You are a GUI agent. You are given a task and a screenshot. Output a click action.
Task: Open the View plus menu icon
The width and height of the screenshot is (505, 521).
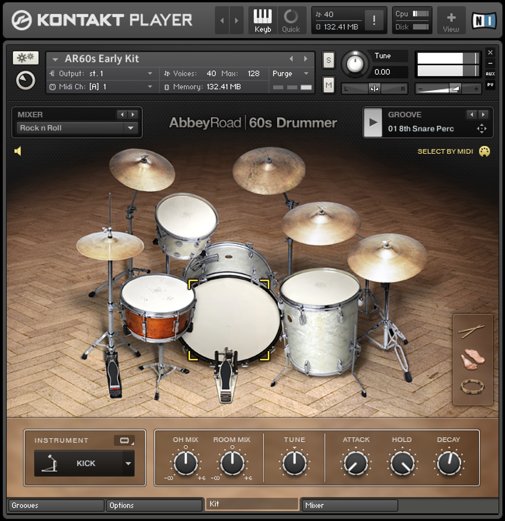[x=451, y=21]
